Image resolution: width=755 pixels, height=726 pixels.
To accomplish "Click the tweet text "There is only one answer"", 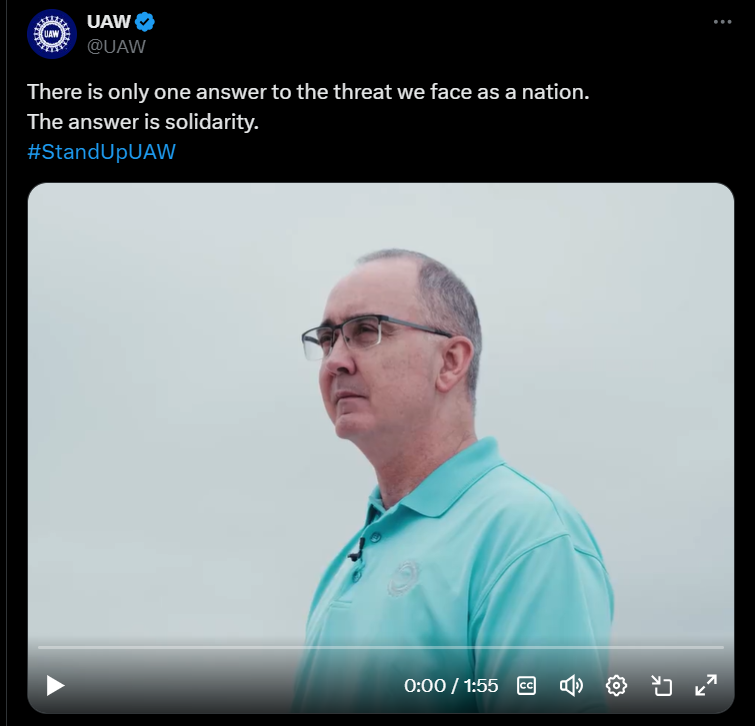I will click(x=135, y=91).
